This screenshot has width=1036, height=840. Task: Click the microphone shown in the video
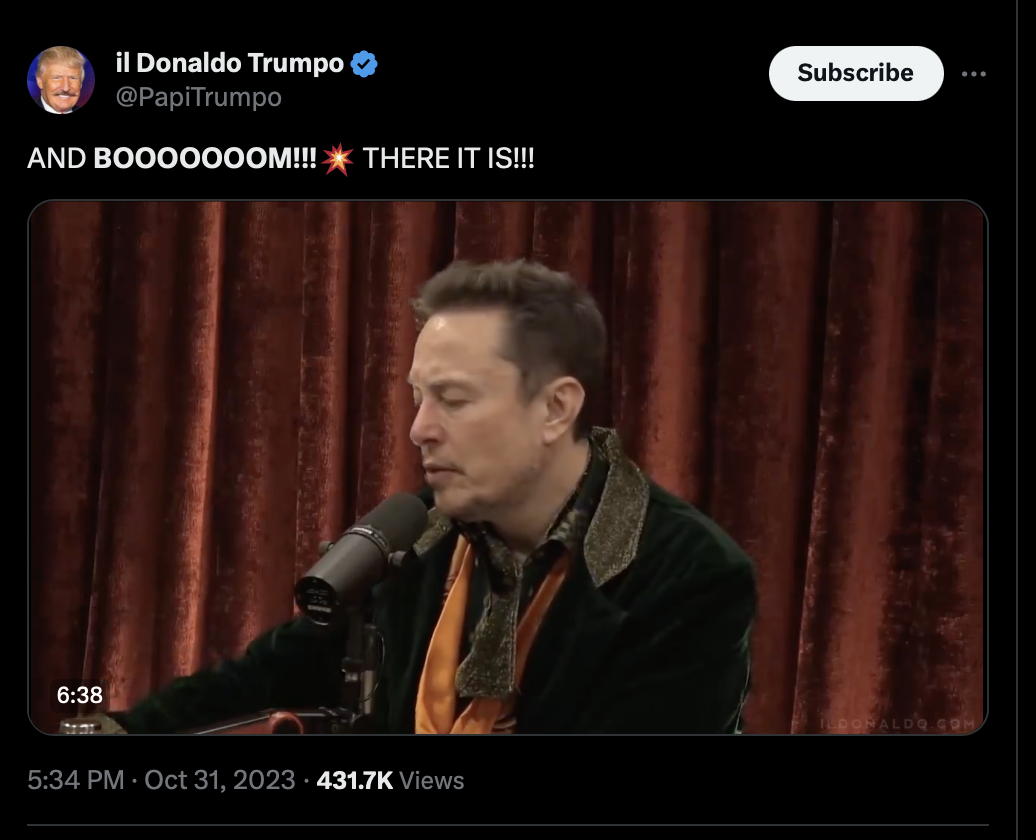[361, 555]
